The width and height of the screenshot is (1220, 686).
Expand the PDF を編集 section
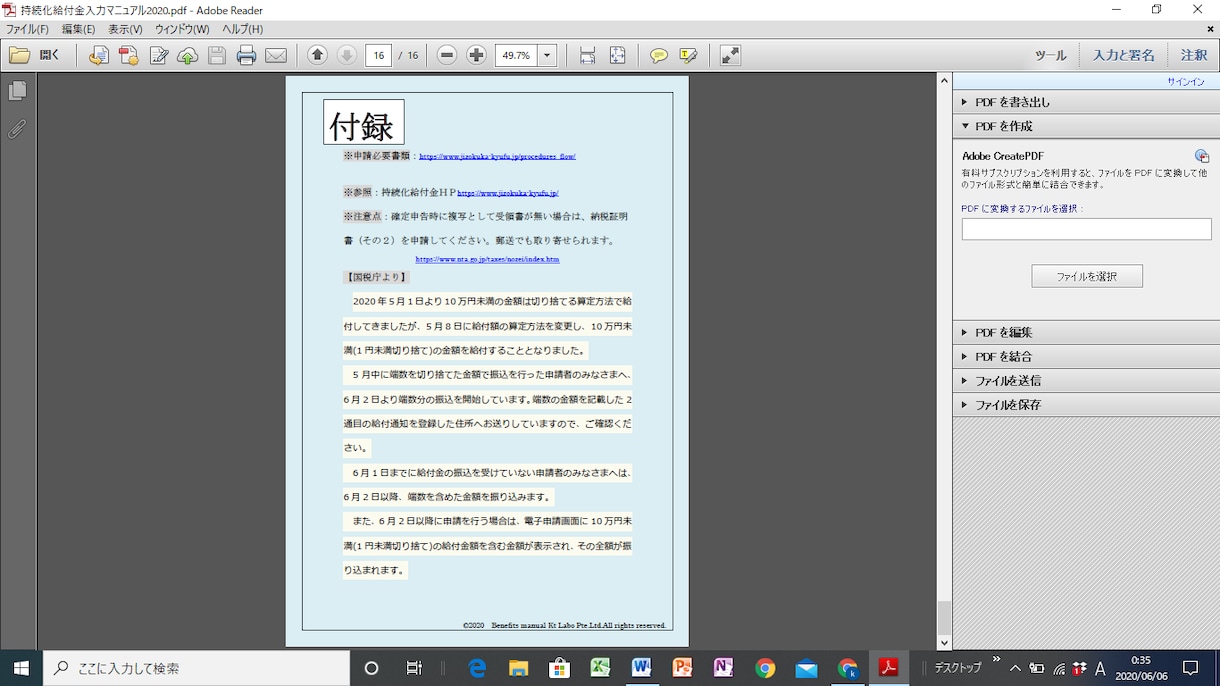click(x=1086, y=332)
